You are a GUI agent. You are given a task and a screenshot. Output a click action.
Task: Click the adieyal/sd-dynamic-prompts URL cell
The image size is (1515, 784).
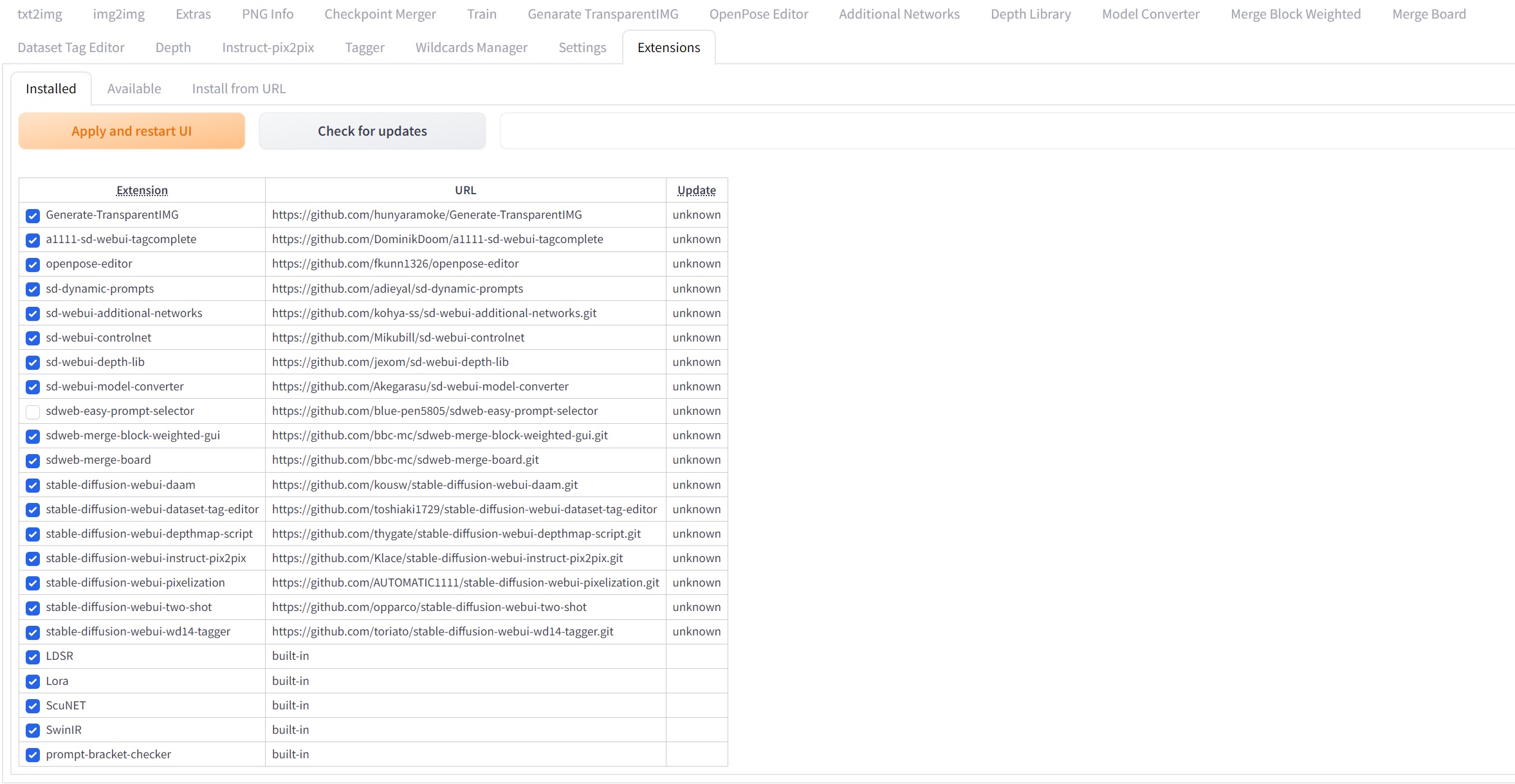click(x=466, y=289)
